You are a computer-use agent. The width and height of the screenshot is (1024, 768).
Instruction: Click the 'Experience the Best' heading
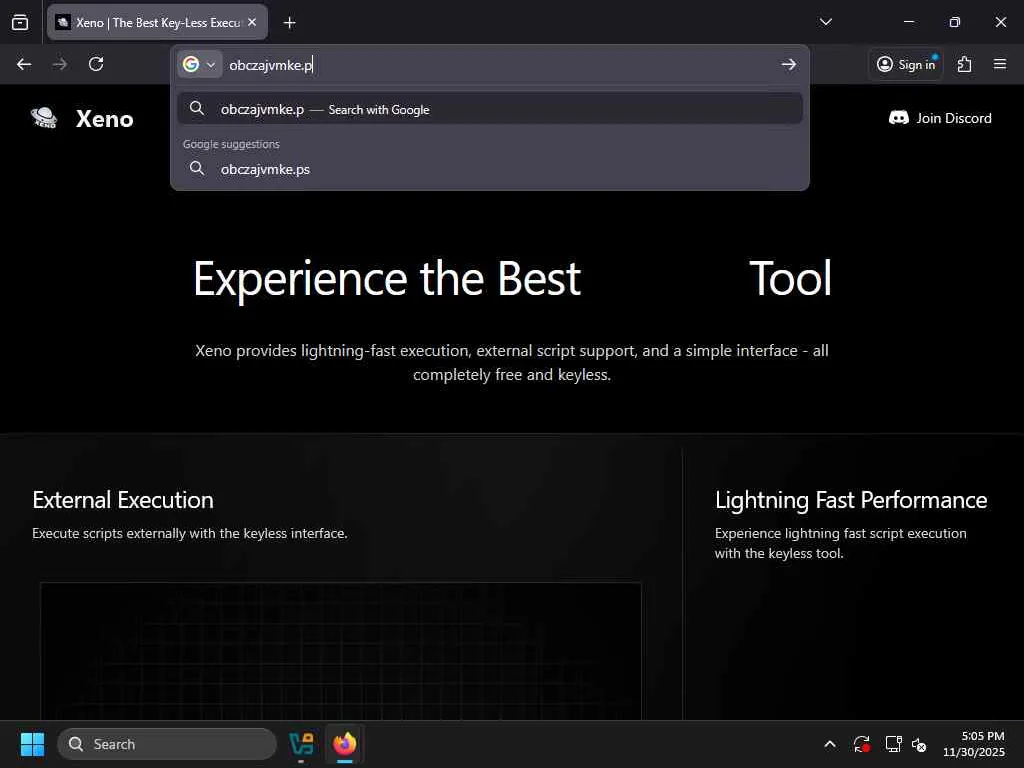387,279
